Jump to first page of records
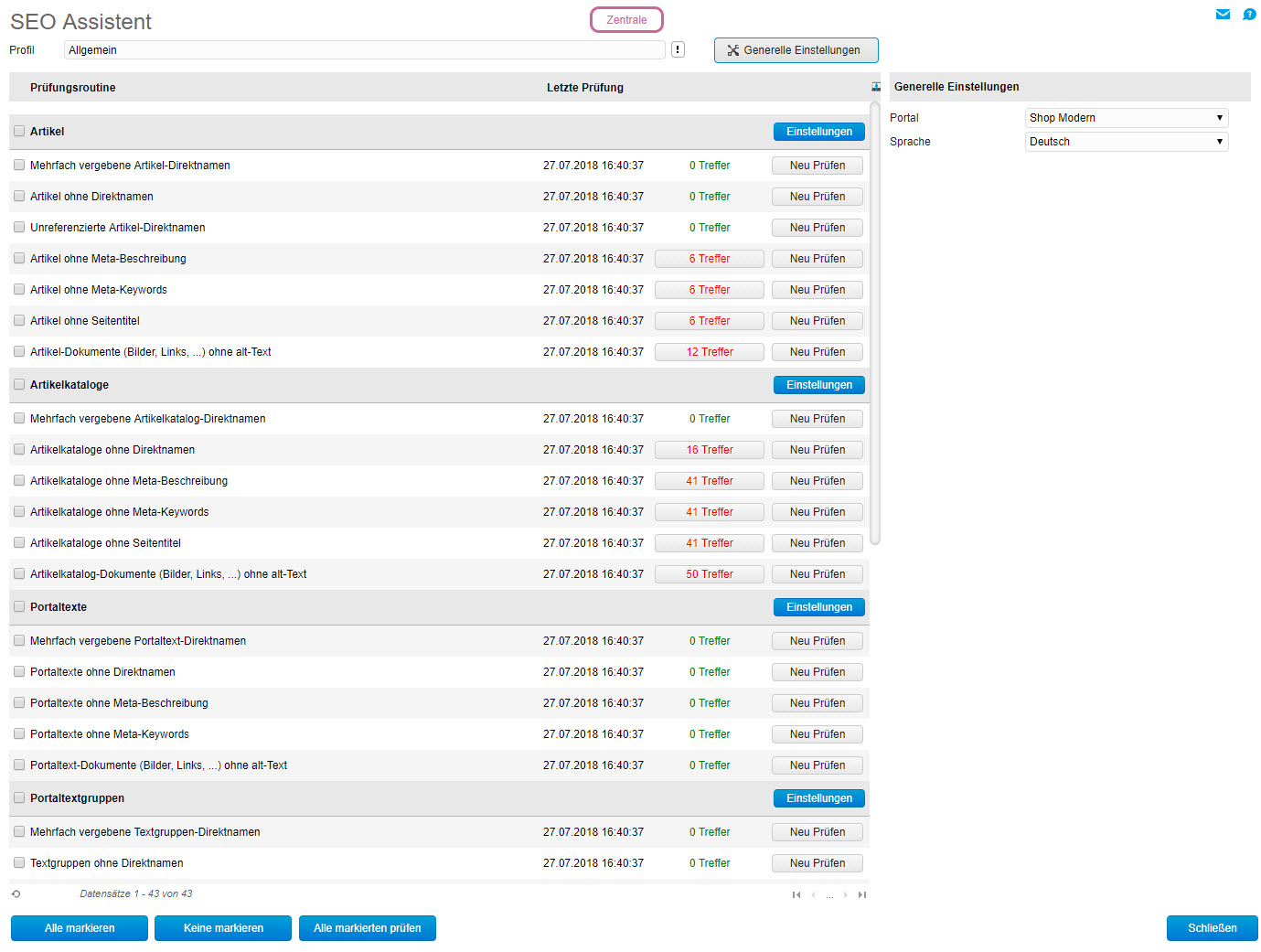 tap(796, 895)
